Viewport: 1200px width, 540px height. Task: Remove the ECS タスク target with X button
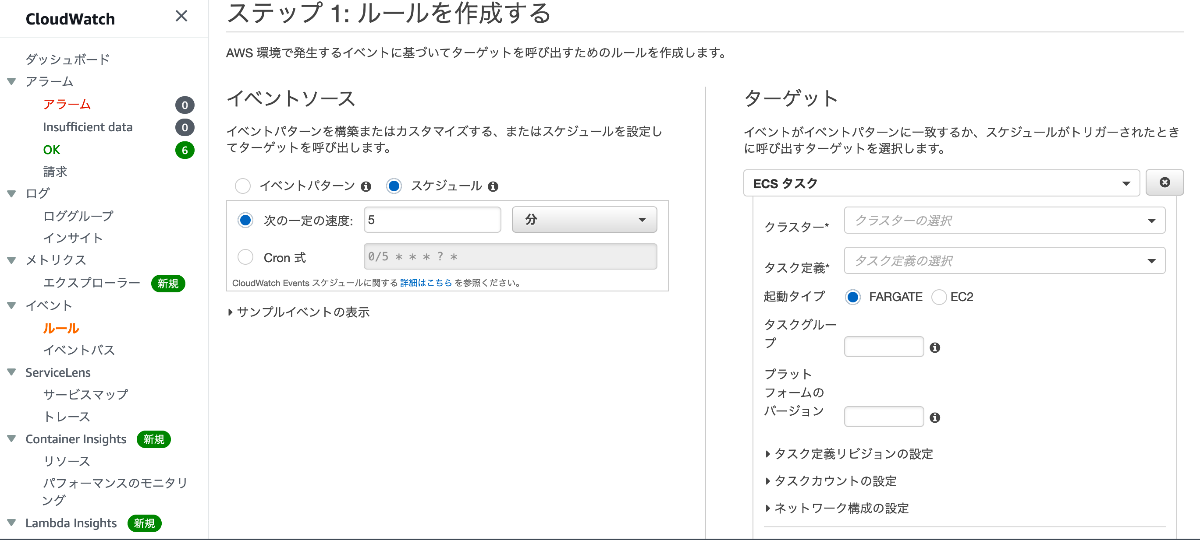pos(1165,183)
